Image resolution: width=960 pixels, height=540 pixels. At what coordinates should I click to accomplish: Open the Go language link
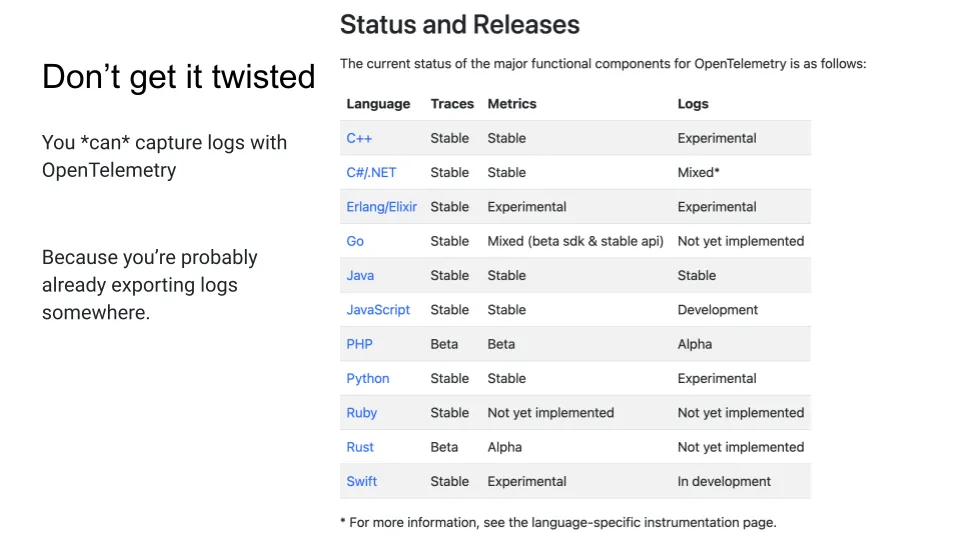coord(355,241)
